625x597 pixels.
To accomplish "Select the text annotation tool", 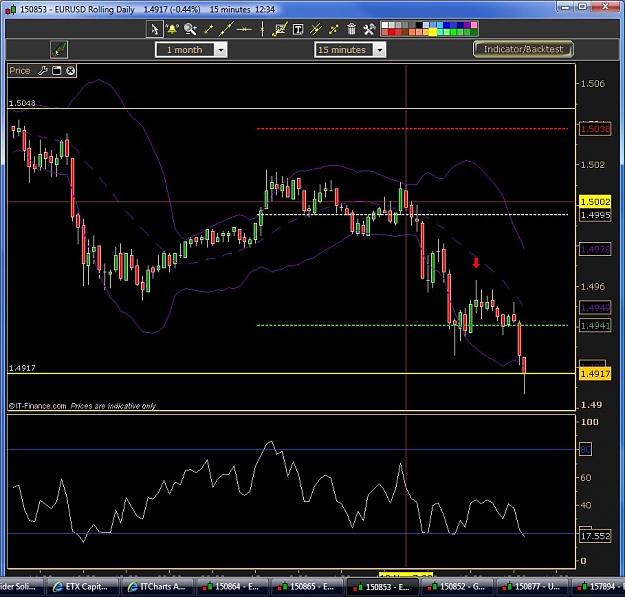I will (298, 29).
